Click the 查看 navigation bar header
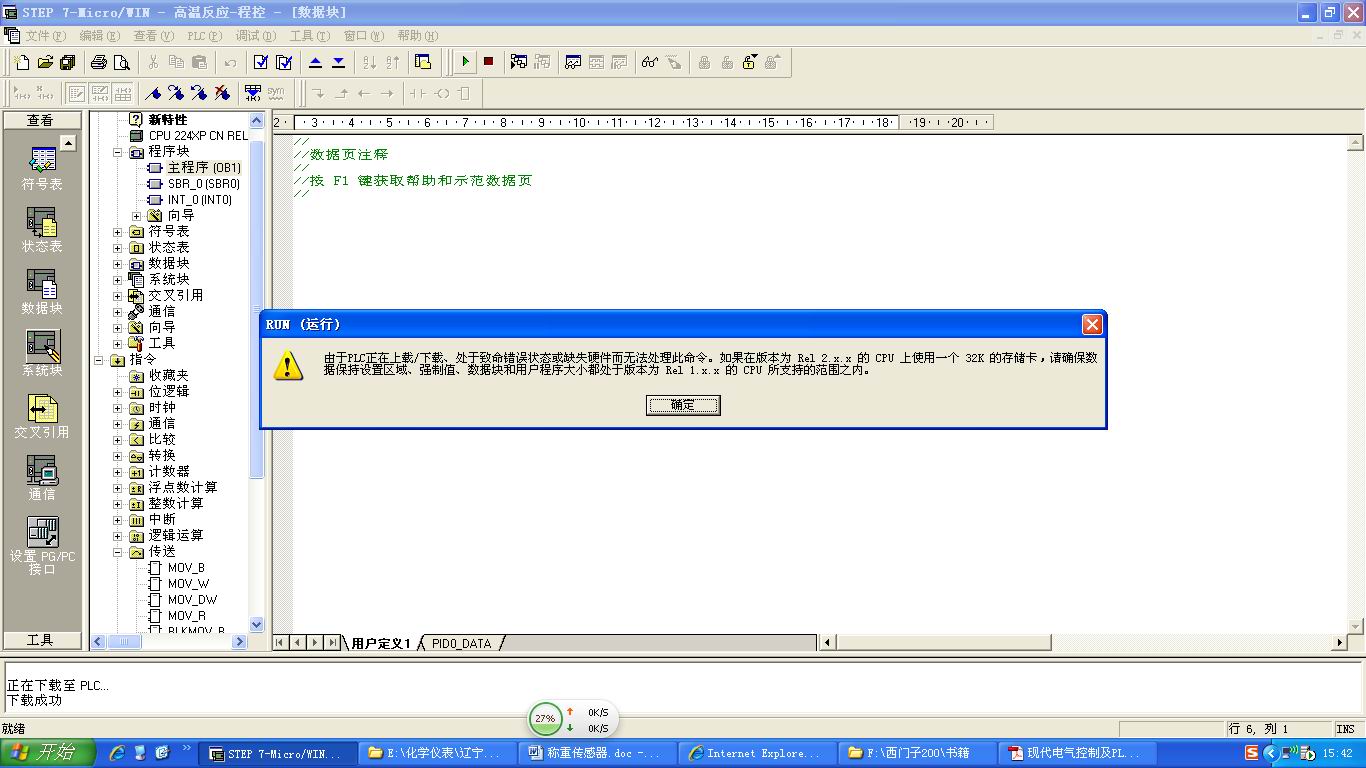 point(41,120)
